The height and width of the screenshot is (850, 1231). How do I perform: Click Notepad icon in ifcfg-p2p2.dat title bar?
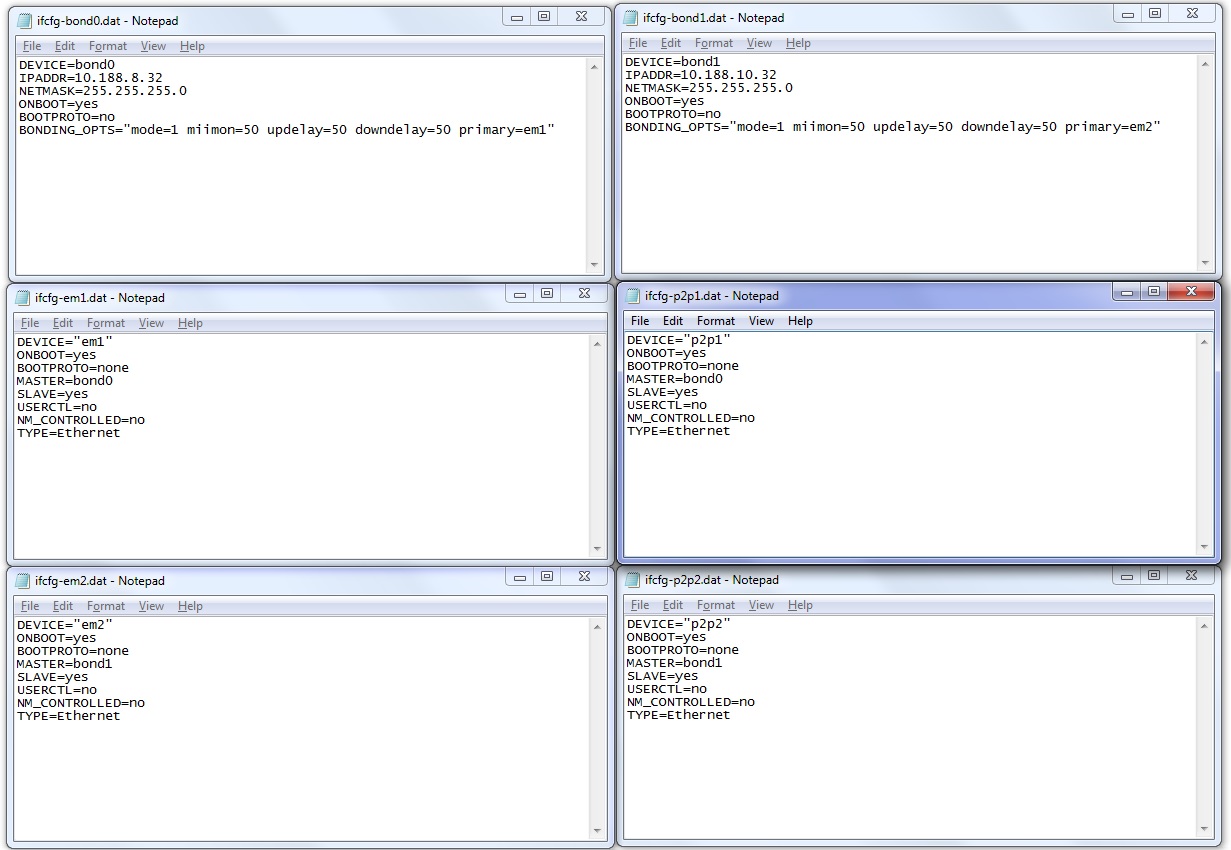point(633,580)
